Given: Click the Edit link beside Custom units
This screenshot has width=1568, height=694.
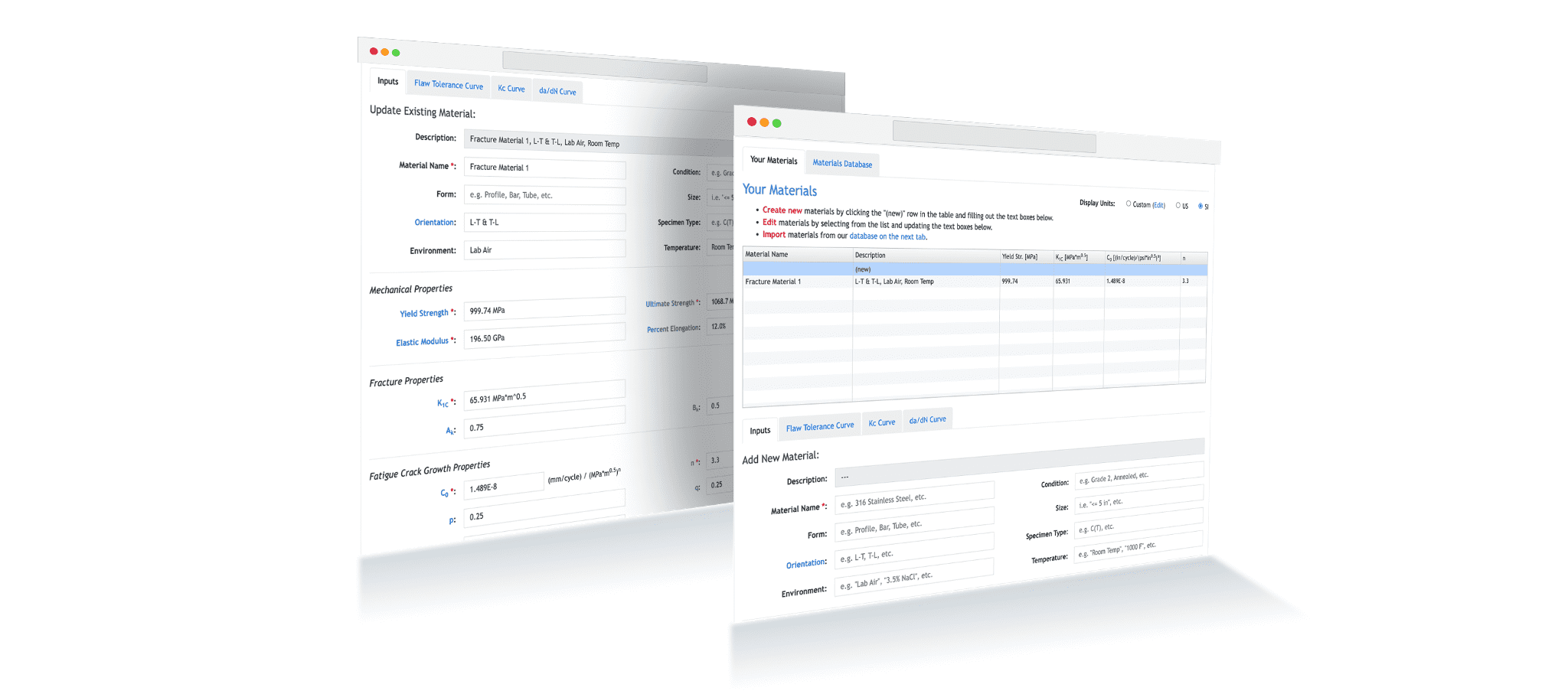Looking at the screenshot, I should [1158, 205].
